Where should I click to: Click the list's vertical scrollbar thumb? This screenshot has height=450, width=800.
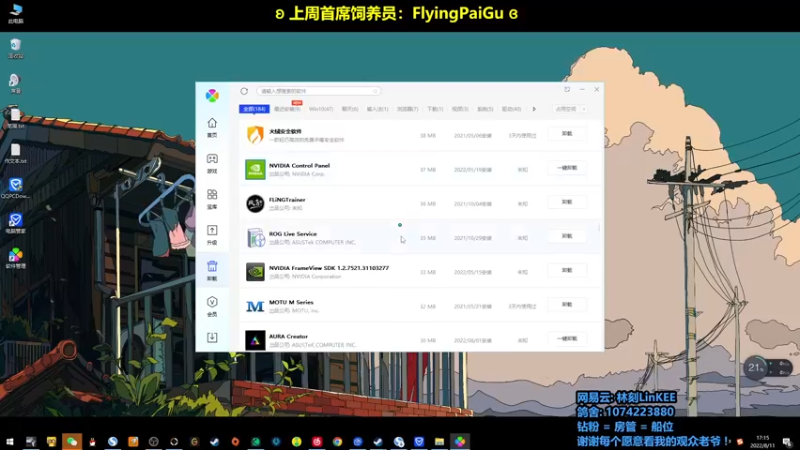pyautogui.click(x=599, y=228)
